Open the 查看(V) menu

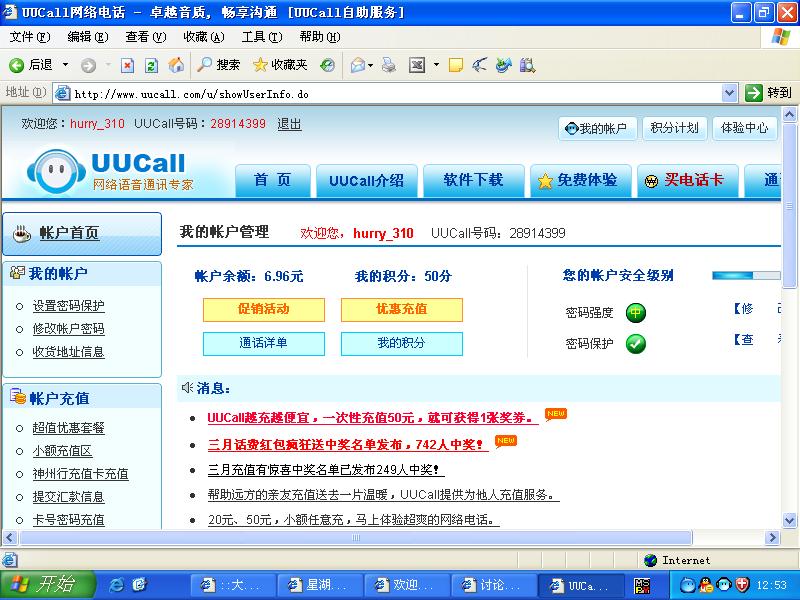[146, 37]
